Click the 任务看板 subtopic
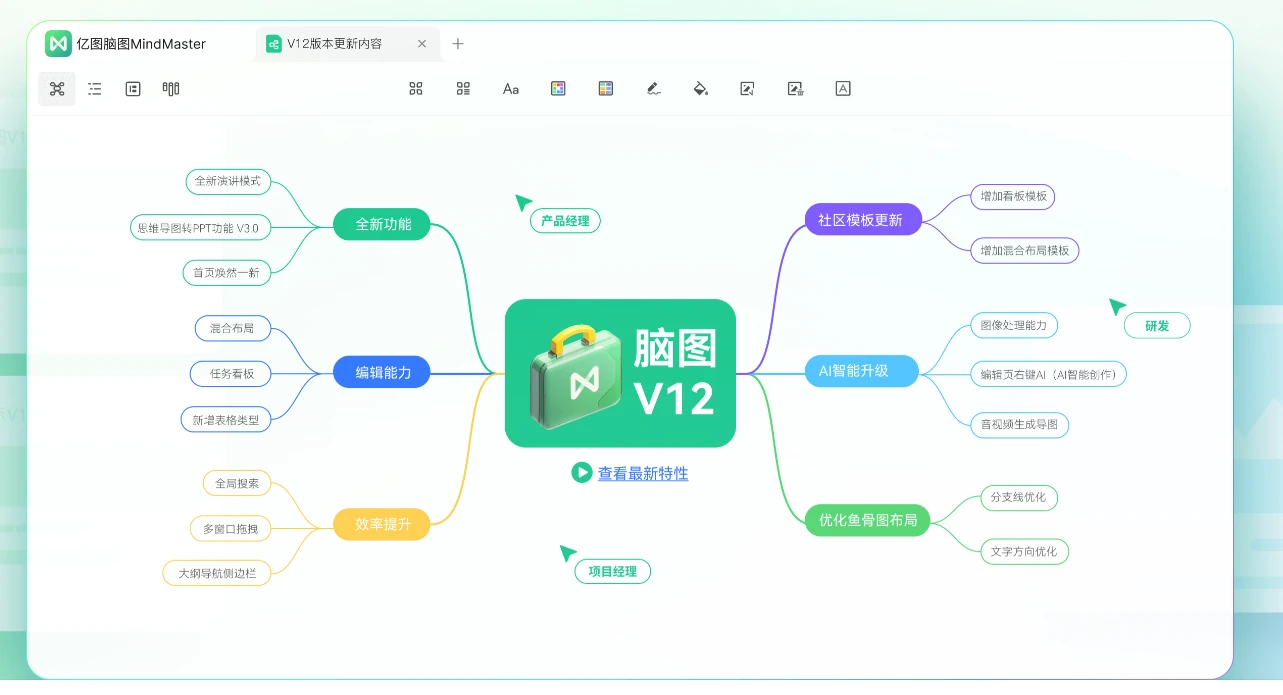 click(x=232, y=374)
